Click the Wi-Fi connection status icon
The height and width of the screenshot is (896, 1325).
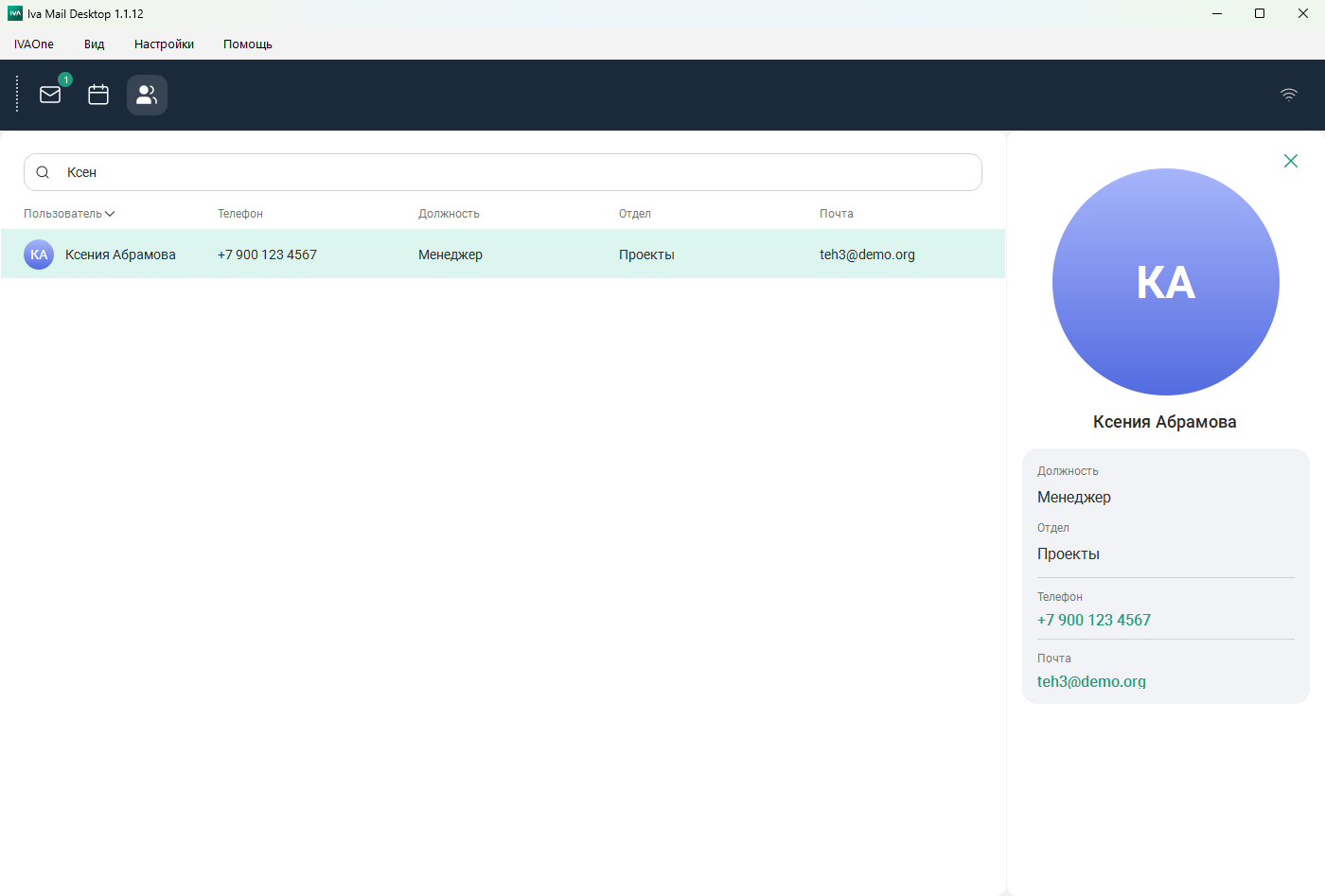pyautogui.click(x=1288, y=95)
